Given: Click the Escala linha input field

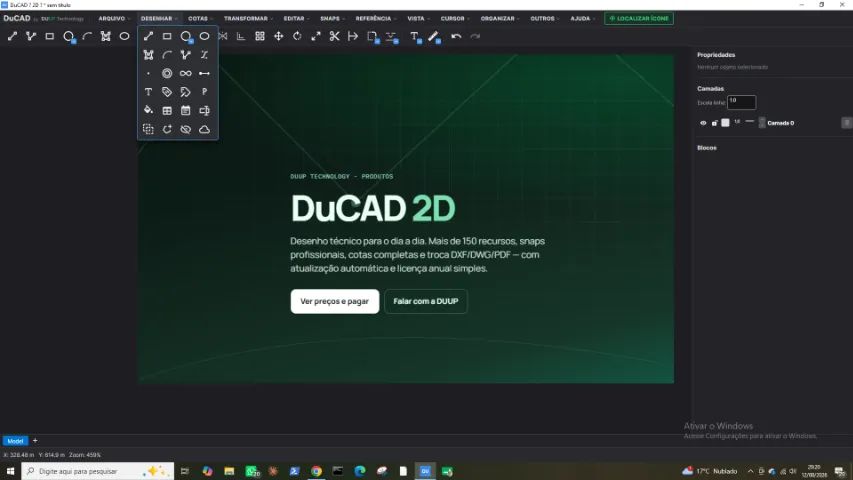Looking at the screenshot, I should pos(741,102).
